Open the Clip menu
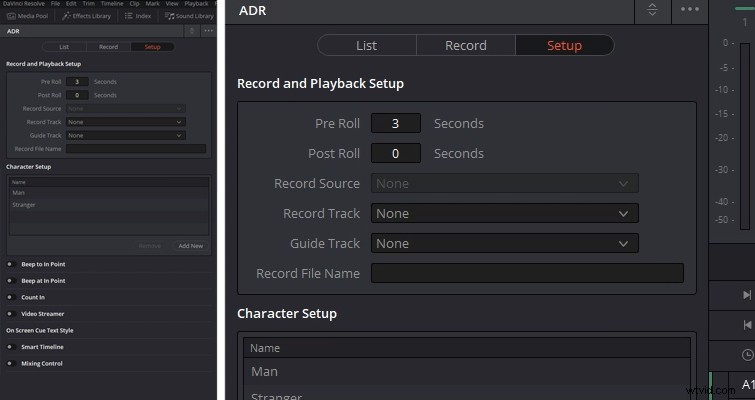755x400 pixels. [x=134, y=3]
